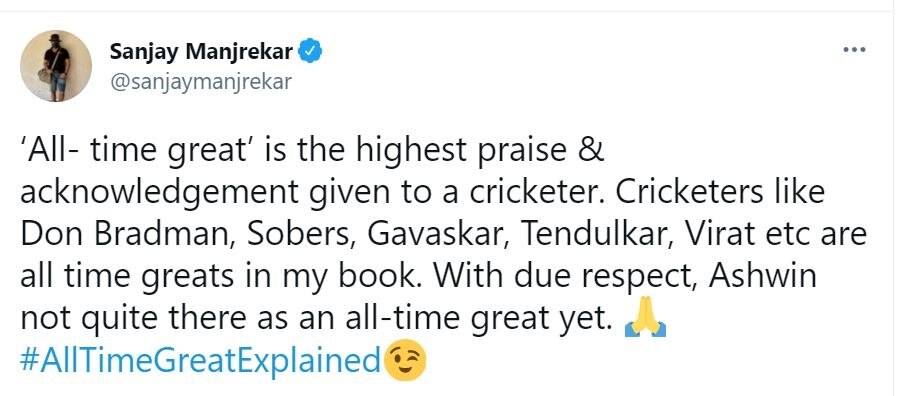Click the blue verified badge beside Sanjay Manjrekar
The height and width of the screenshot is (396, 897).
[x=312, y=53]
